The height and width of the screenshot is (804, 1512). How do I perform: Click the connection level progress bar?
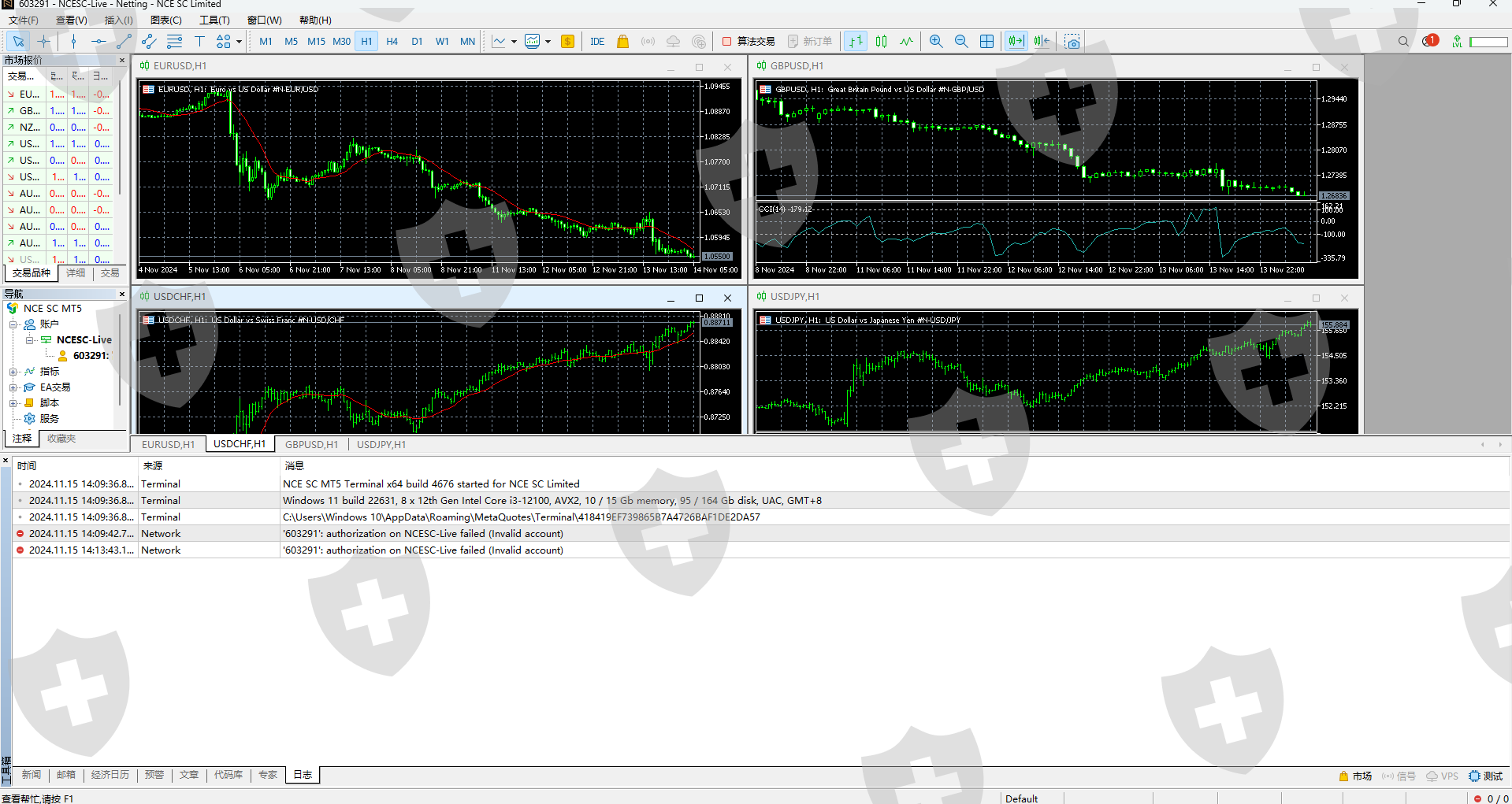[x=1488, y=42]
